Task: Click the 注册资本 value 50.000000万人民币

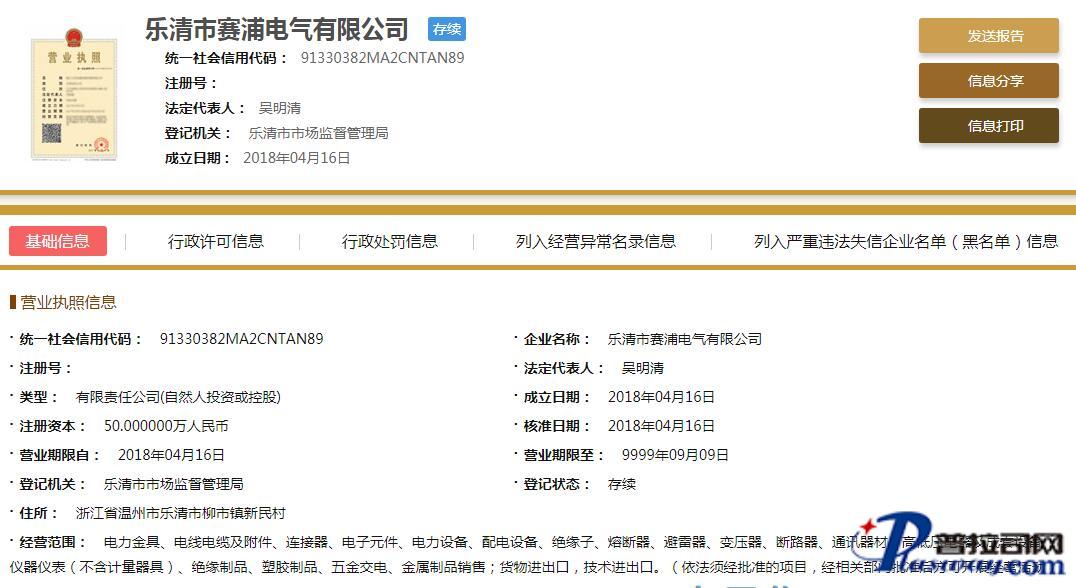Action: coord(166,426)
